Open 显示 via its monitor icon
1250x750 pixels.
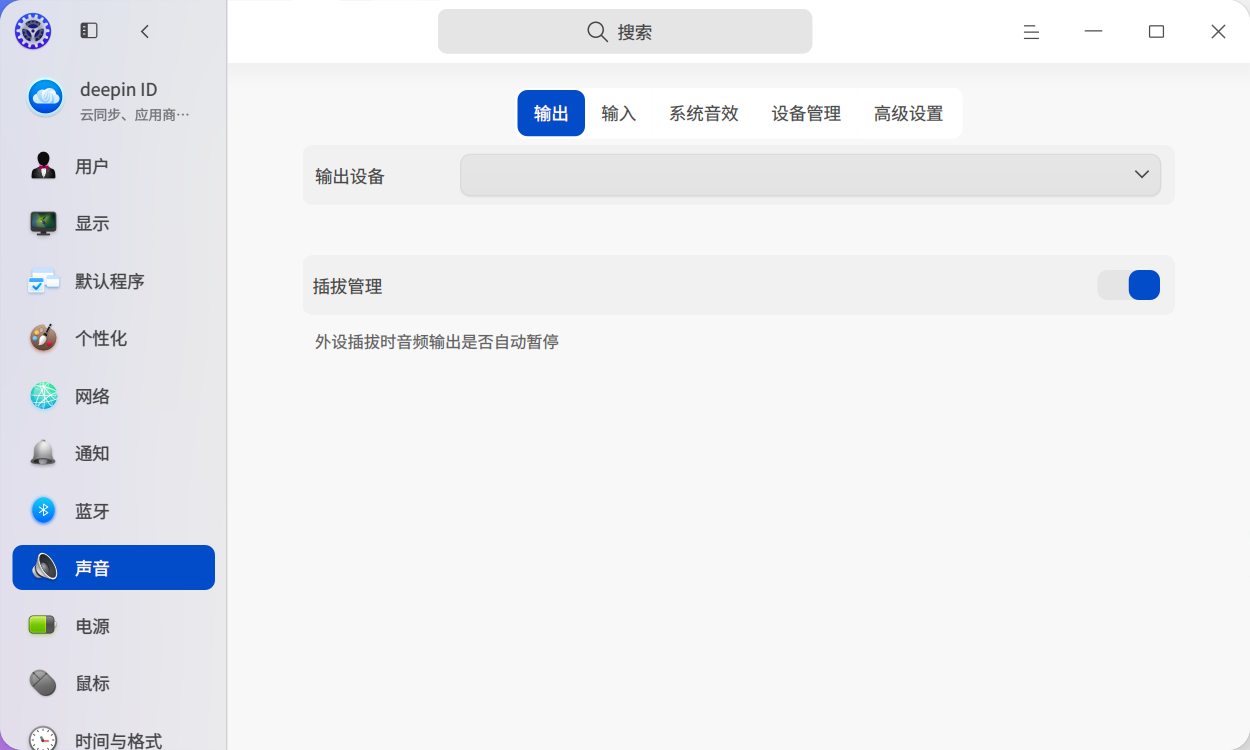click(x=43, y=223)
